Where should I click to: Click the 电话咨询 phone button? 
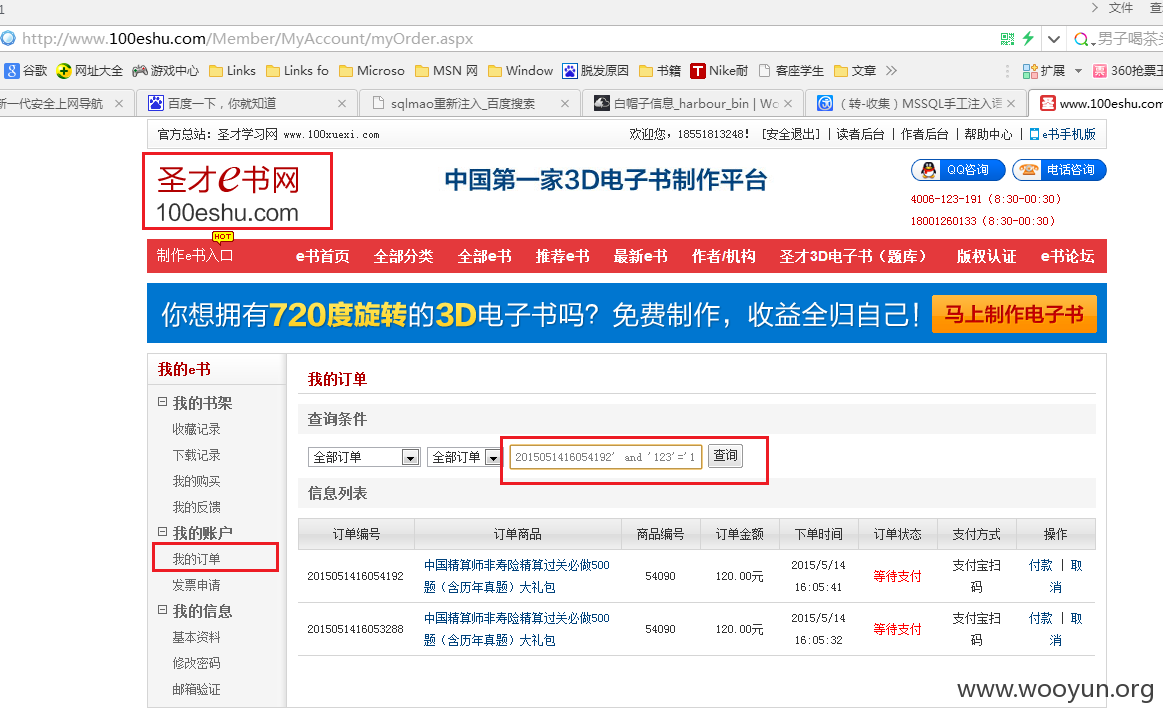click(1059, 170)
